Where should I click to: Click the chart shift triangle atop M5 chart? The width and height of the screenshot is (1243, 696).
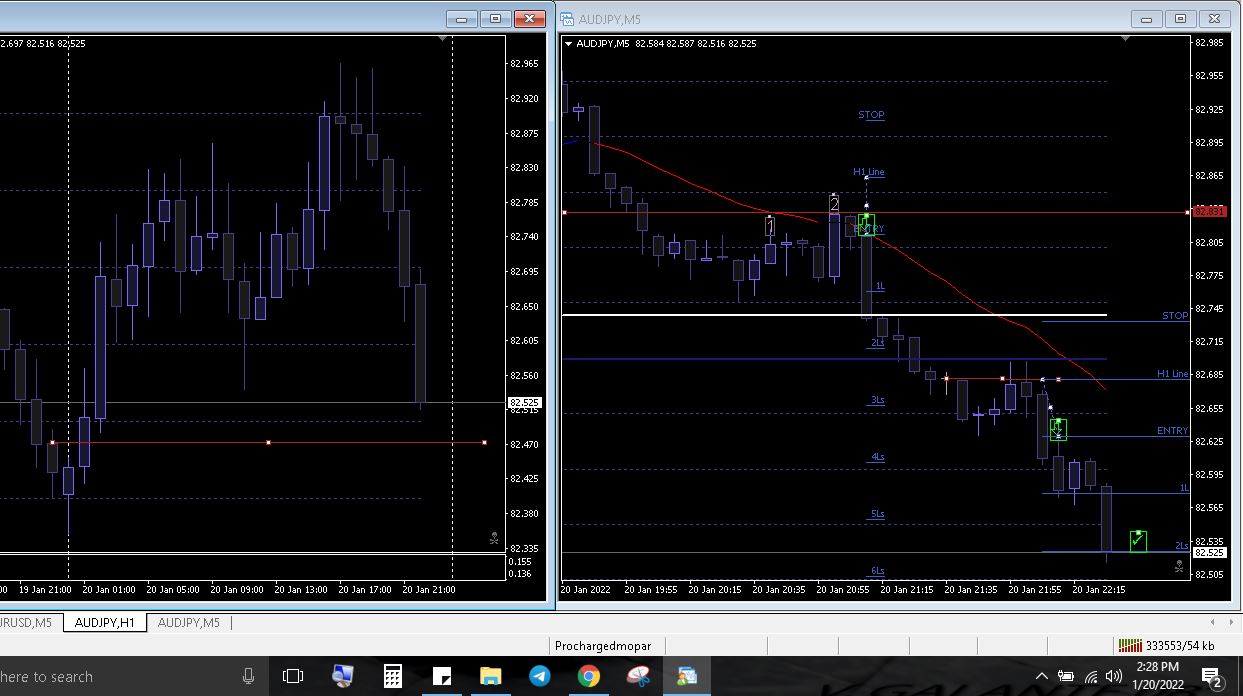tap(1126, 39)
